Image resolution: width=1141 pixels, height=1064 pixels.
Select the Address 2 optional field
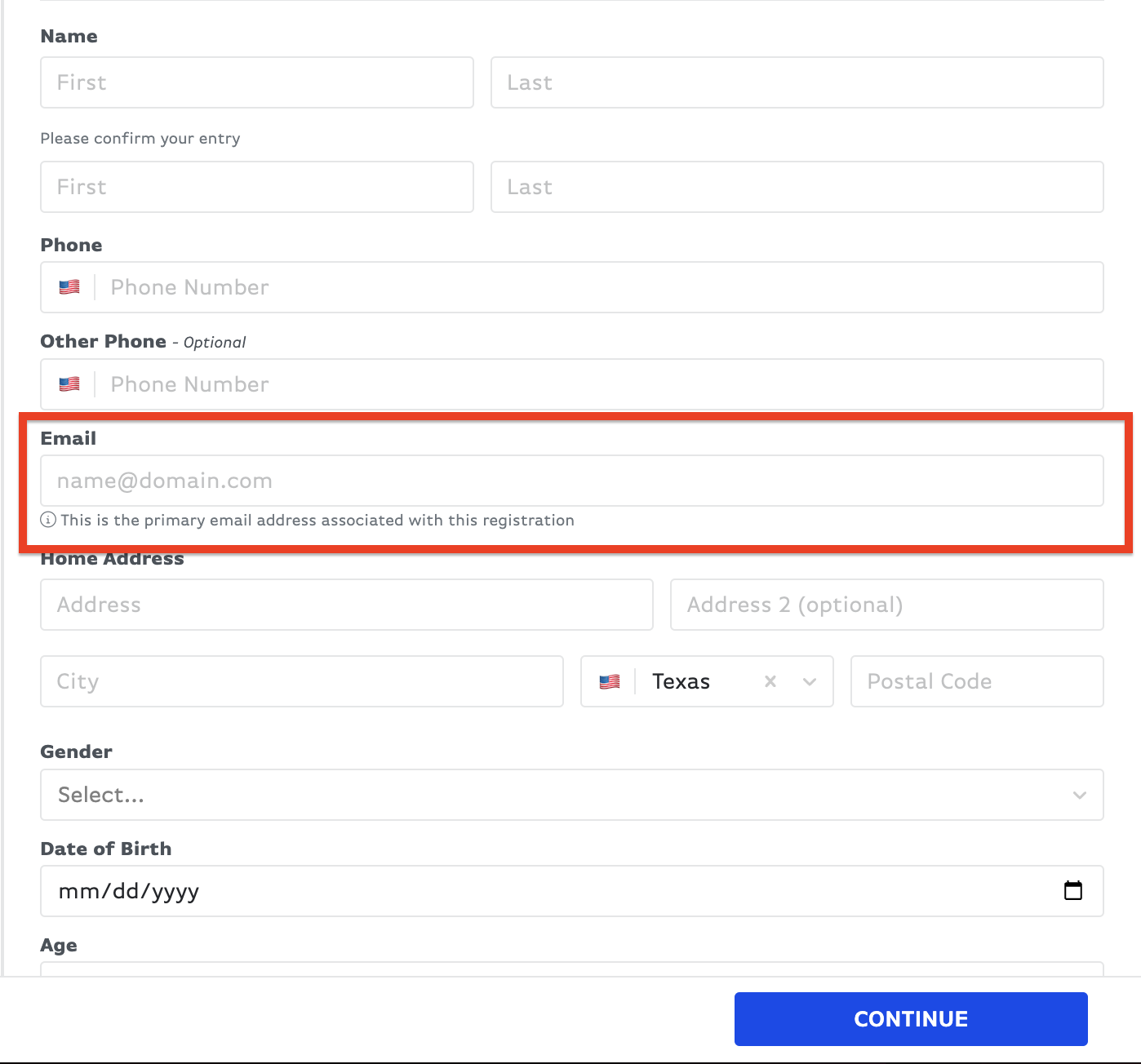point(886,605)
